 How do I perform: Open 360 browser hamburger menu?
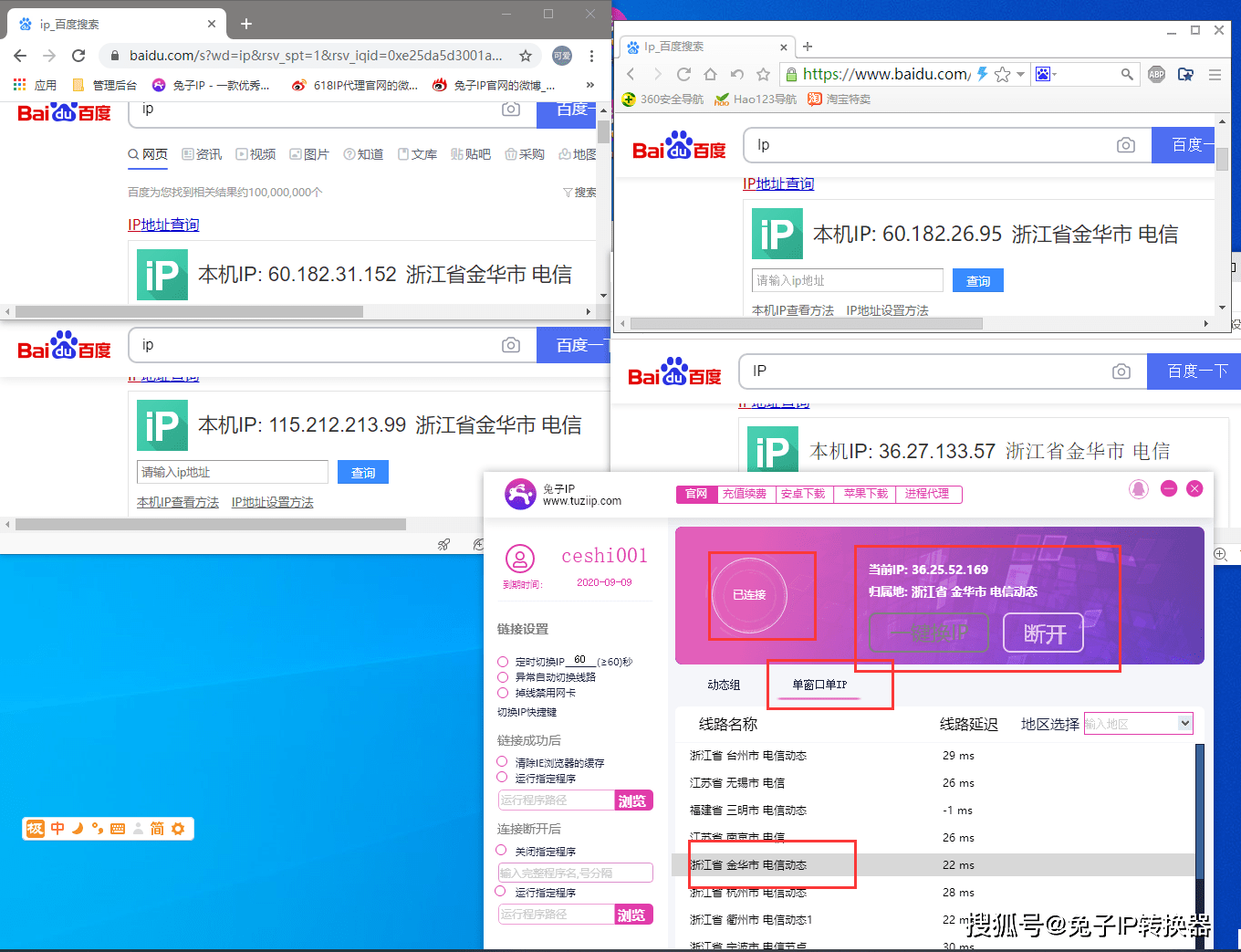tap(1215, 74)
